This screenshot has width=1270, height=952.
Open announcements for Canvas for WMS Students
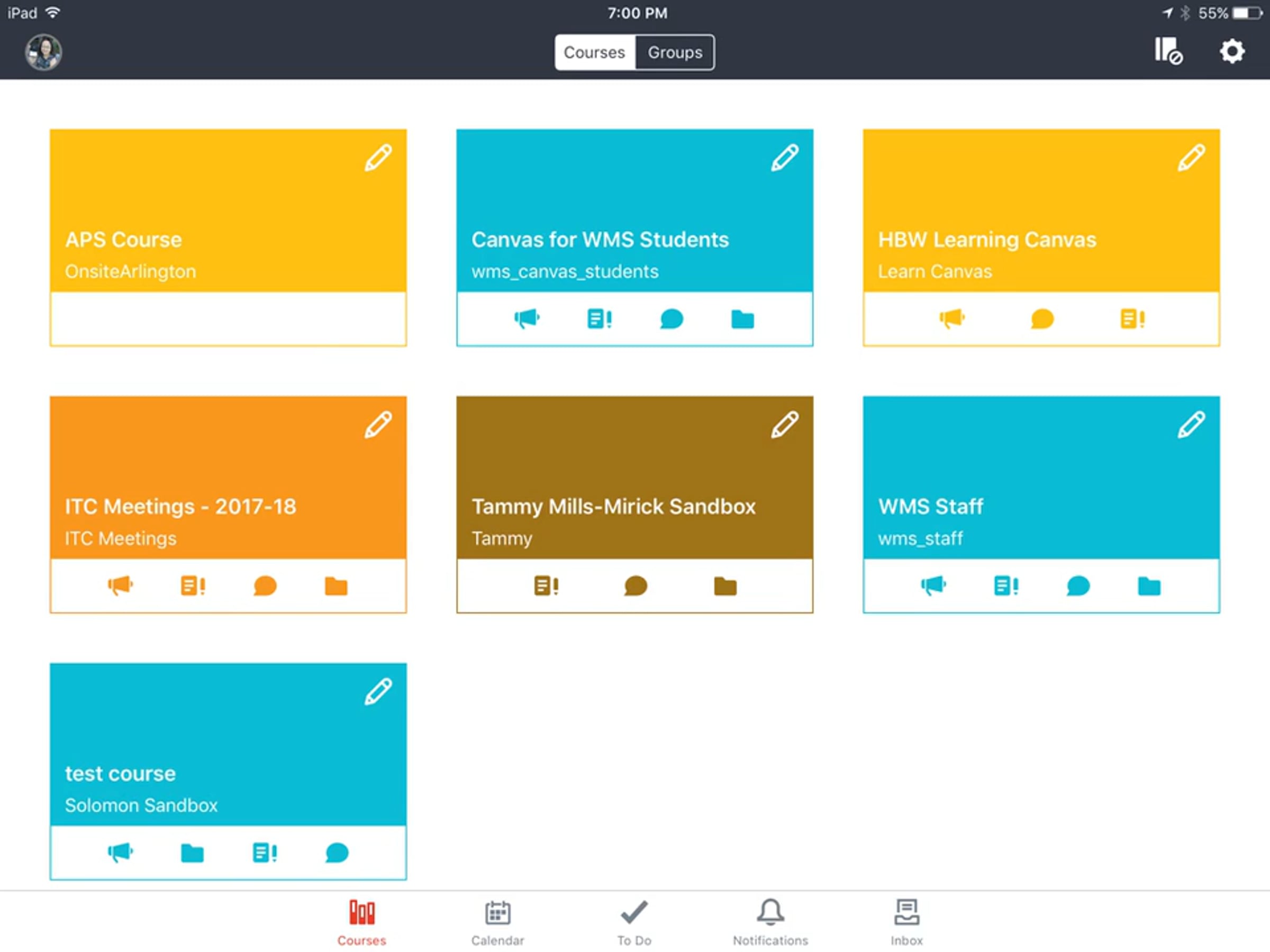point(527,318)
